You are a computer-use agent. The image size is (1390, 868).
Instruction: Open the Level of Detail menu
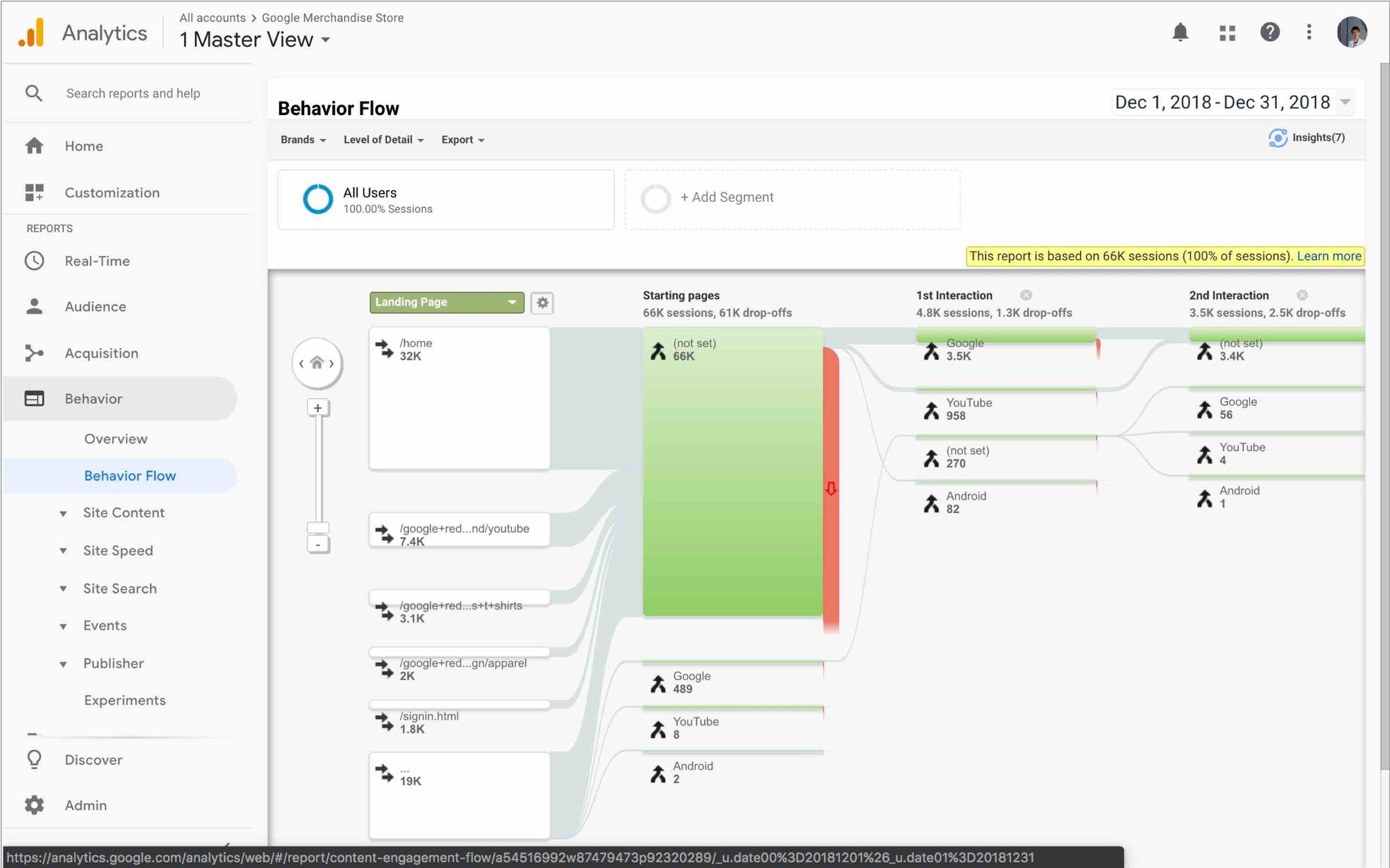(x=383, y=140)
